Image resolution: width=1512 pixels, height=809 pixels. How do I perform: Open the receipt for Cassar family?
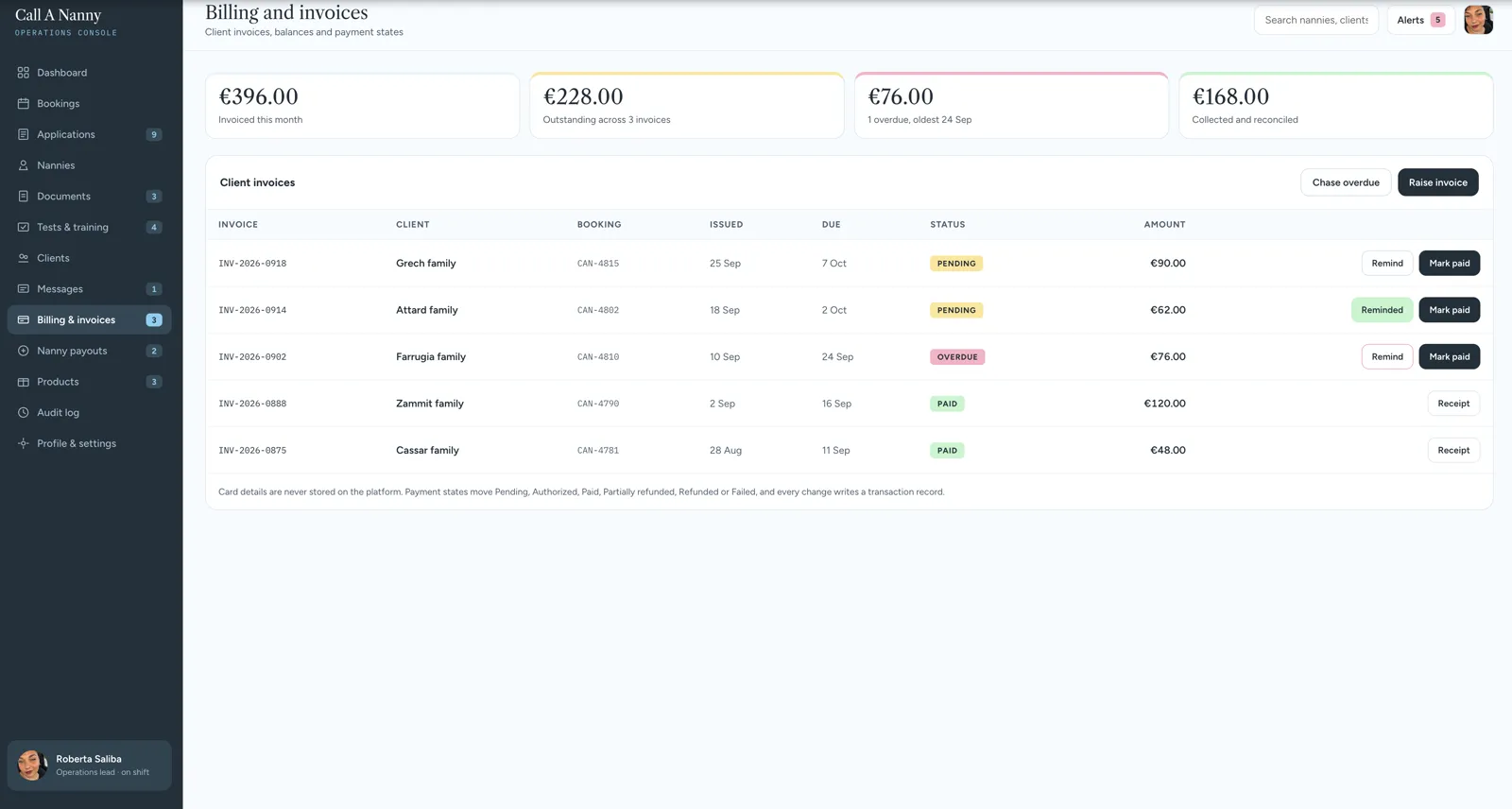click(x=1453, y=451)
